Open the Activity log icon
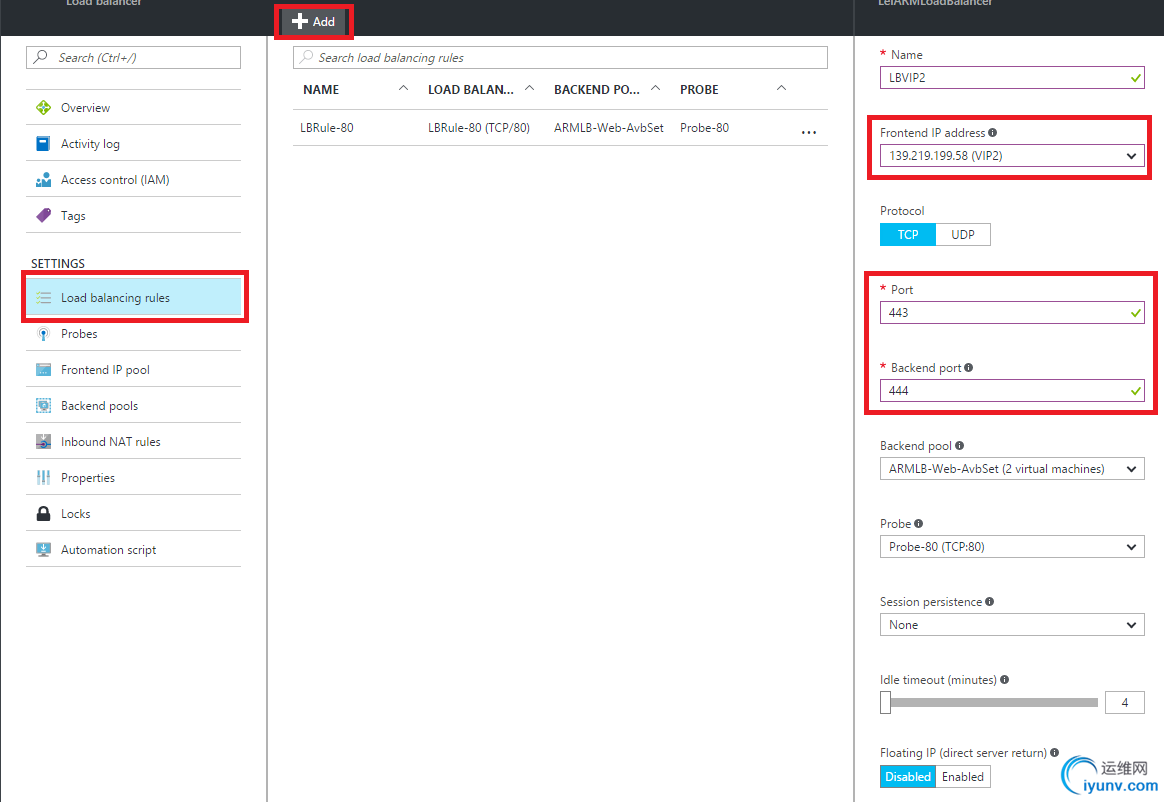1164x802 pixels. [x=43, y=143]
